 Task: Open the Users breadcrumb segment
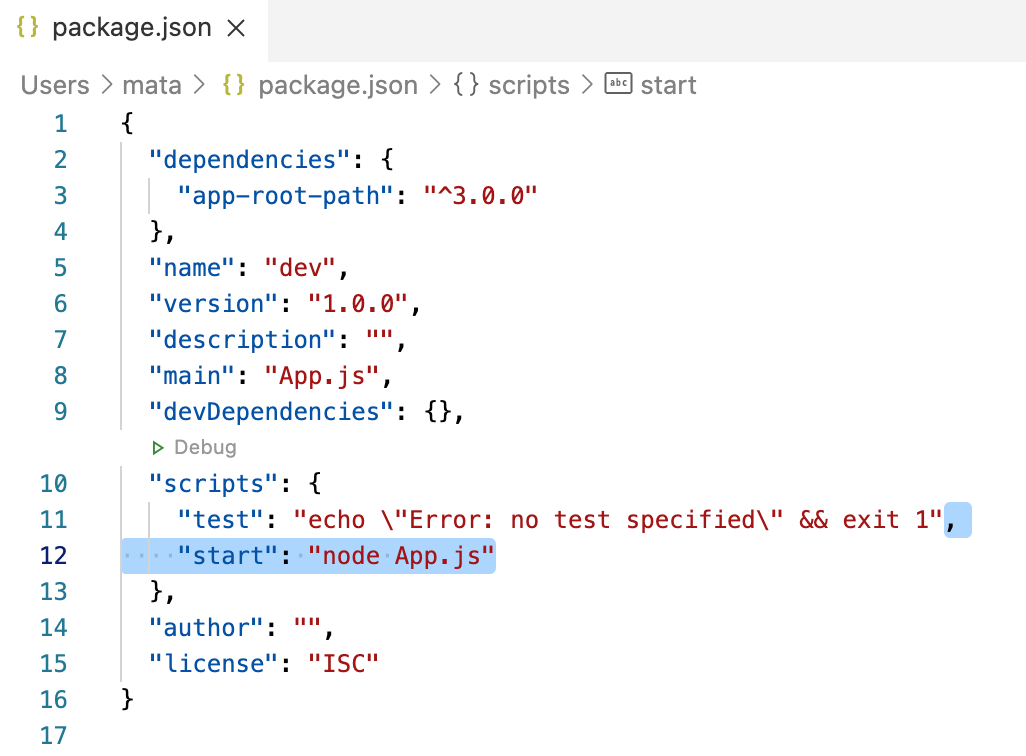tap(55, 85)
